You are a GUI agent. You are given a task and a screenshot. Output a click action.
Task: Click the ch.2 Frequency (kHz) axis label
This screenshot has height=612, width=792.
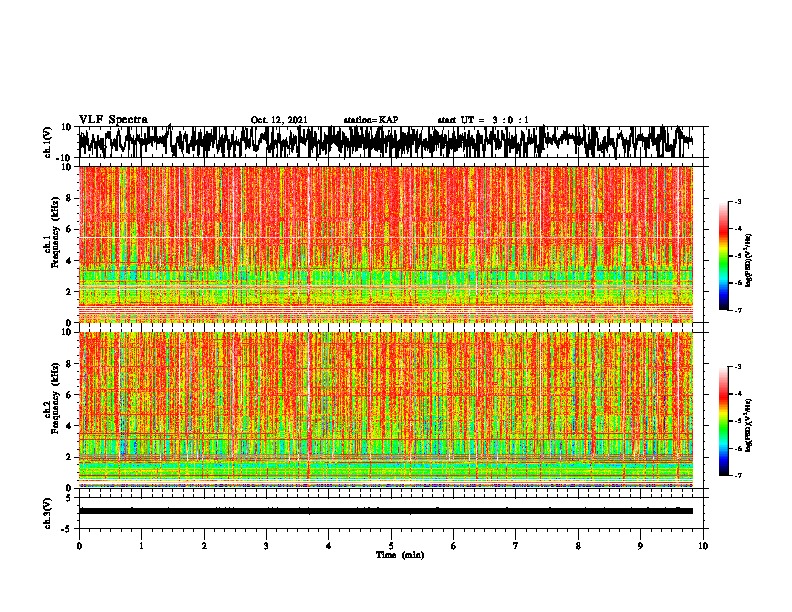(x=55, y=398)
